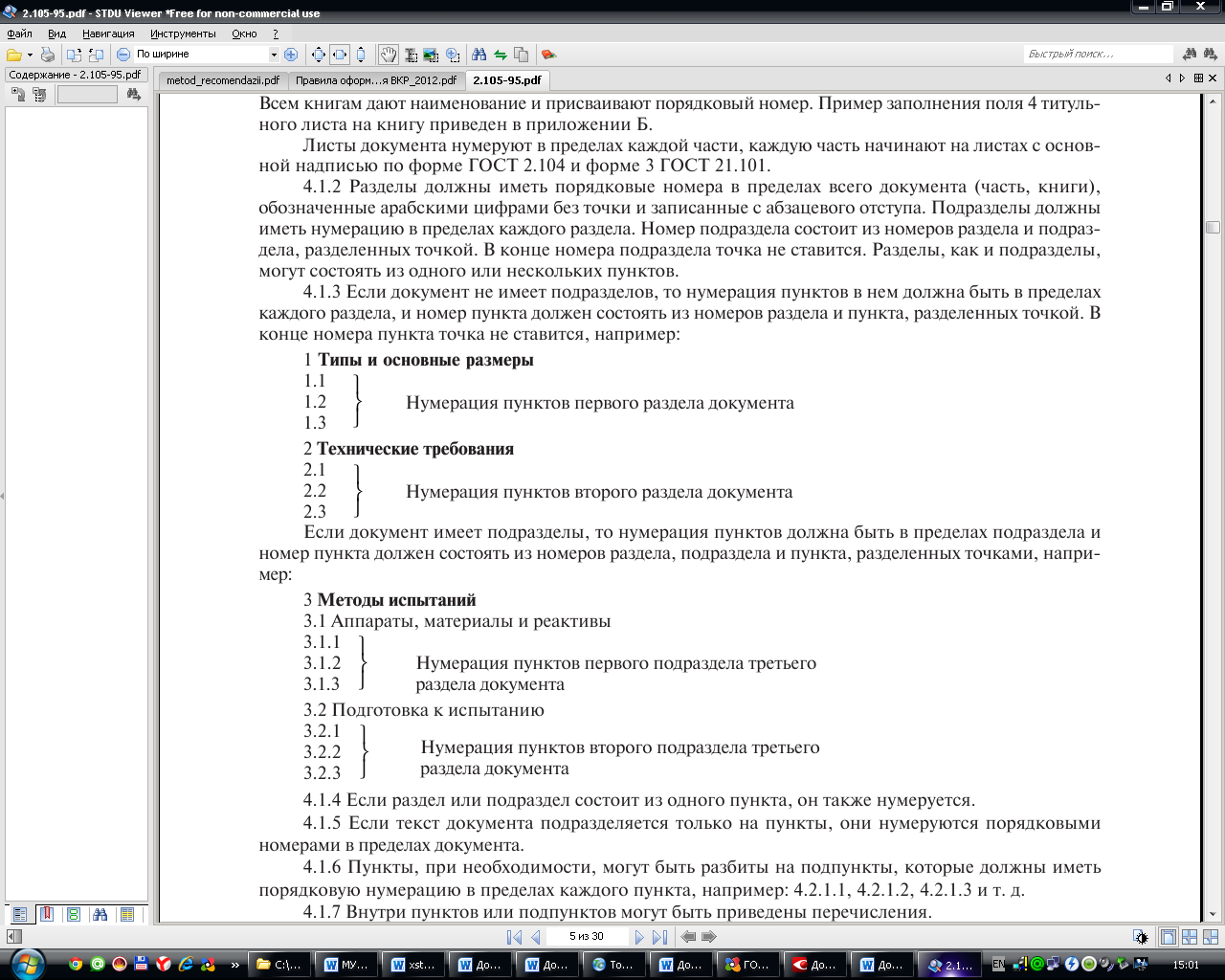Screen dimensions: 1225x980
Task: Click next tab arrow at tab bar right
Action: coord(1182,78)
